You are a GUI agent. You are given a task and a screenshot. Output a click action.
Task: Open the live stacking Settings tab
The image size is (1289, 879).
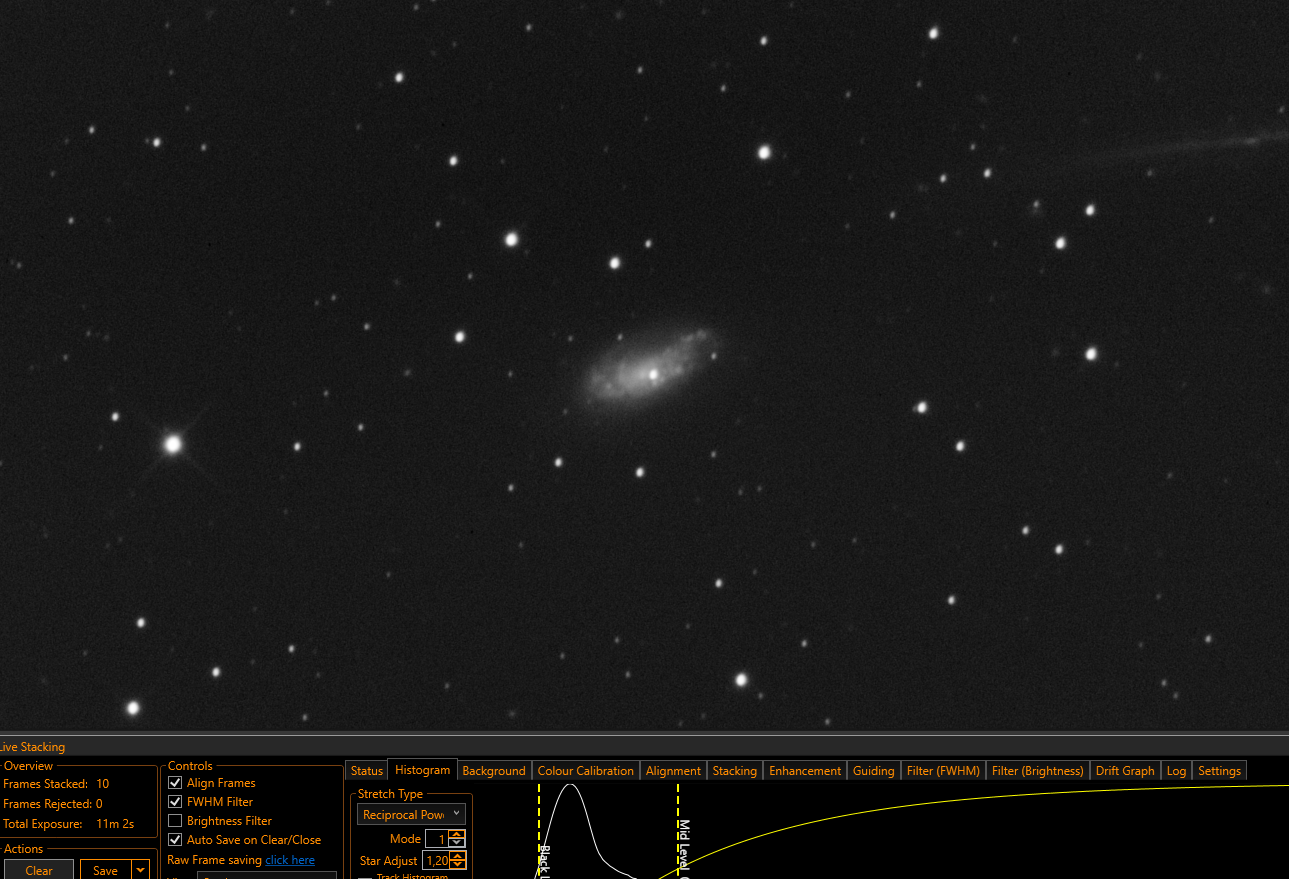pyautogui.click(x=1219, y=771)
